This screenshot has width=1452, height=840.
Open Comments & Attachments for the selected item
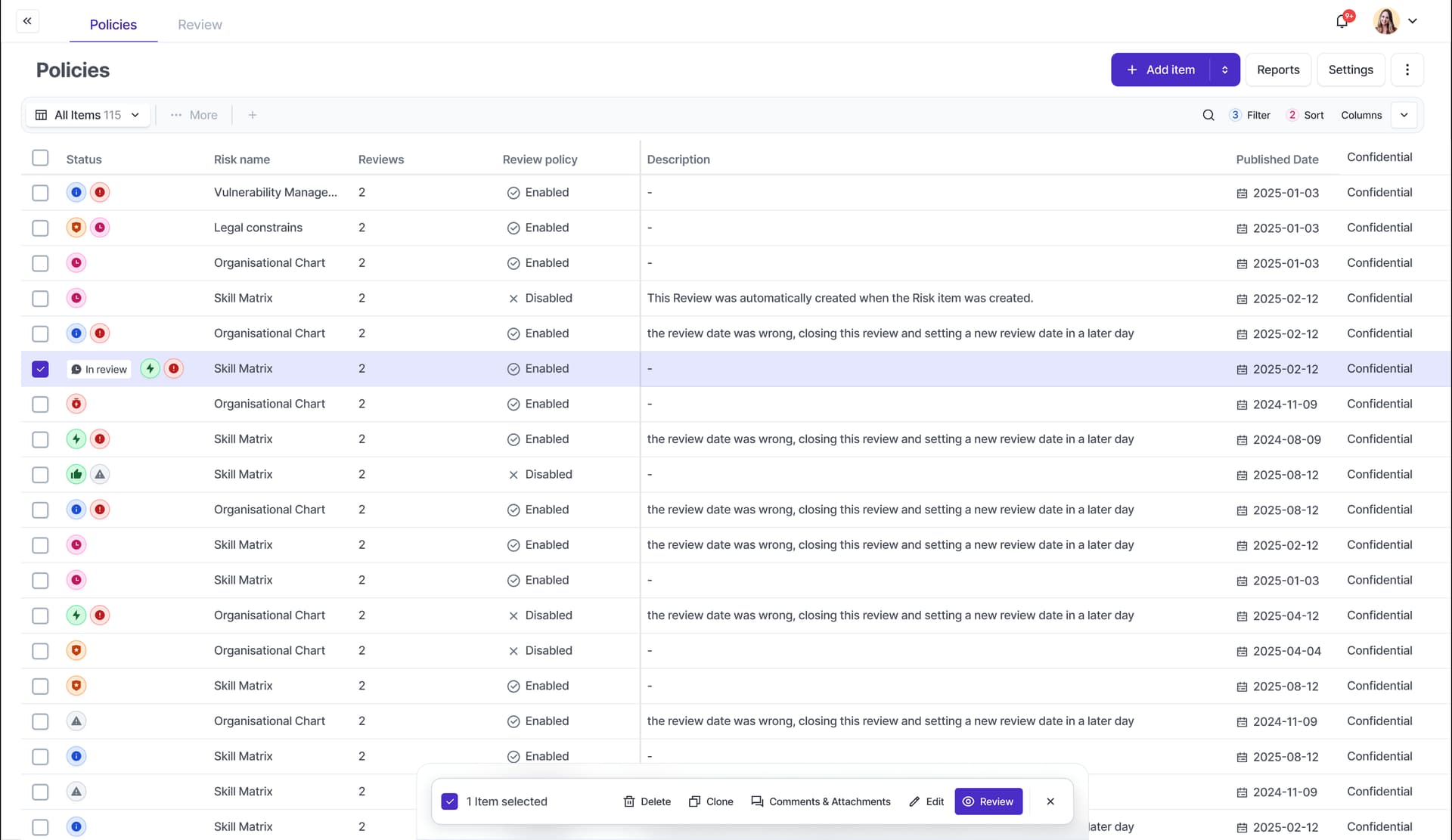pos(821,801)
